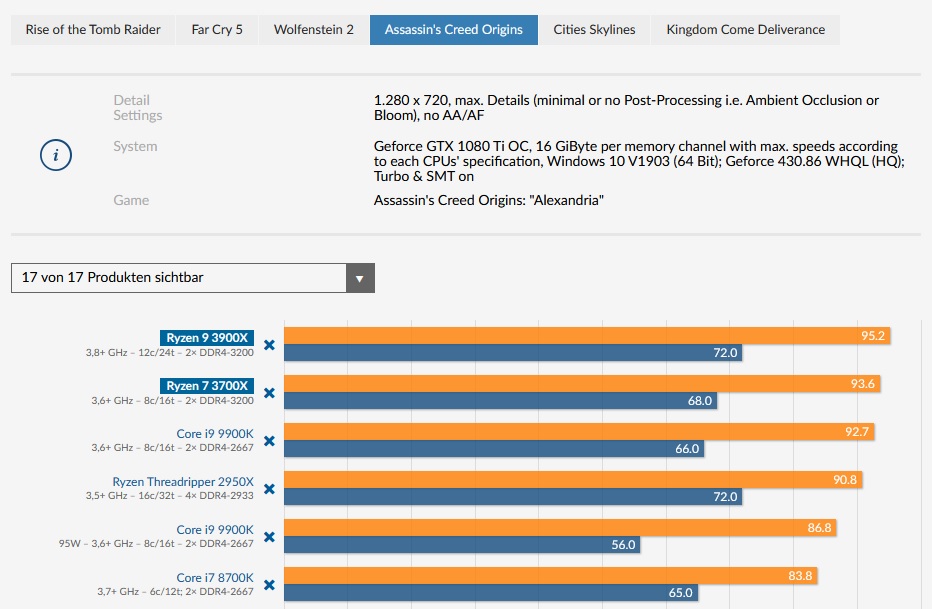Remove Ryzen Threadripper 2950X with its X icon
Image resolution: width=932 pixels, height=609 pixels.
269,489
